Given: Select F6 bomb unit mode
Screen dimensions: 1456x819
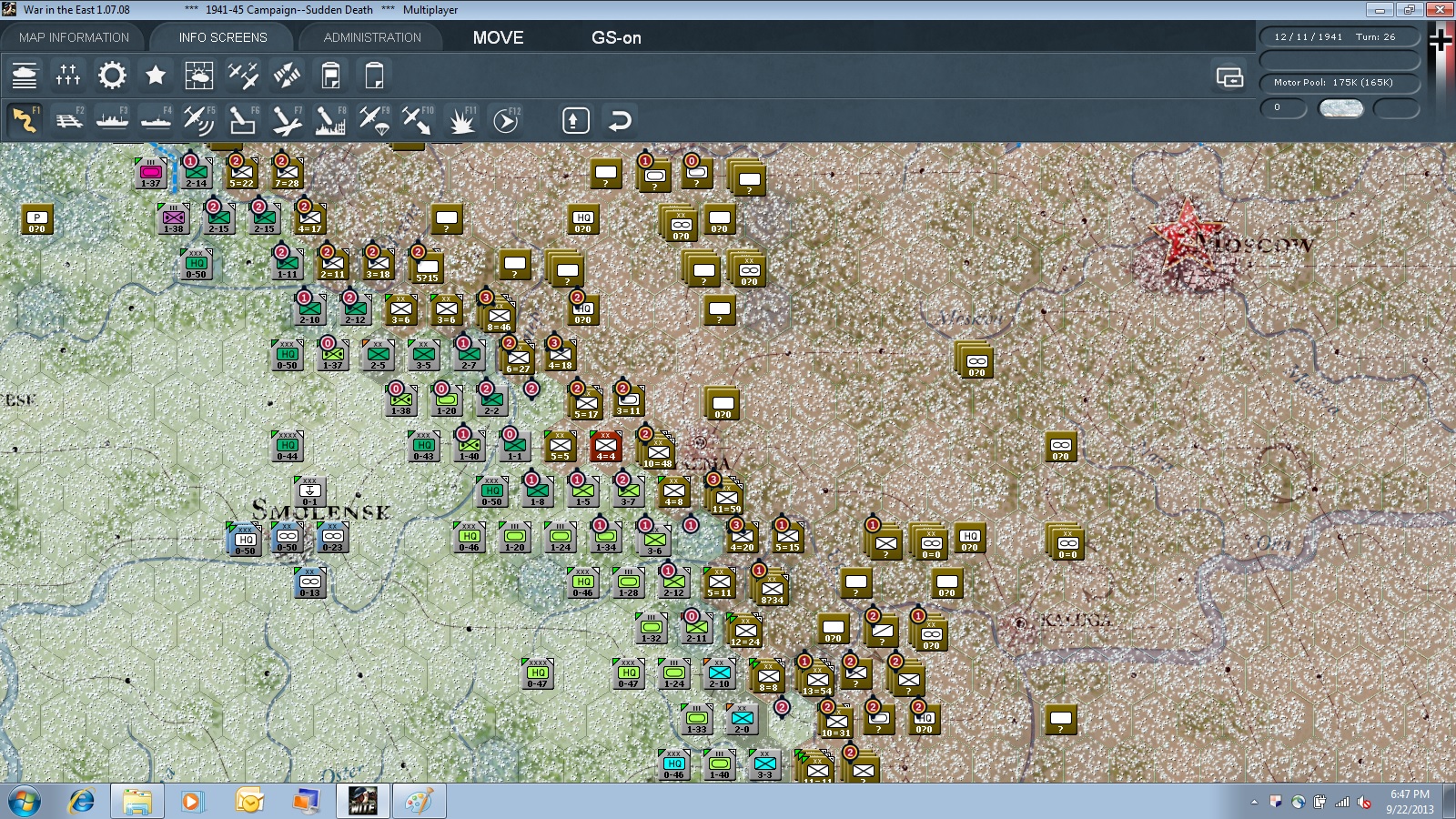Looking at the screenshot, I should [243, 120].
